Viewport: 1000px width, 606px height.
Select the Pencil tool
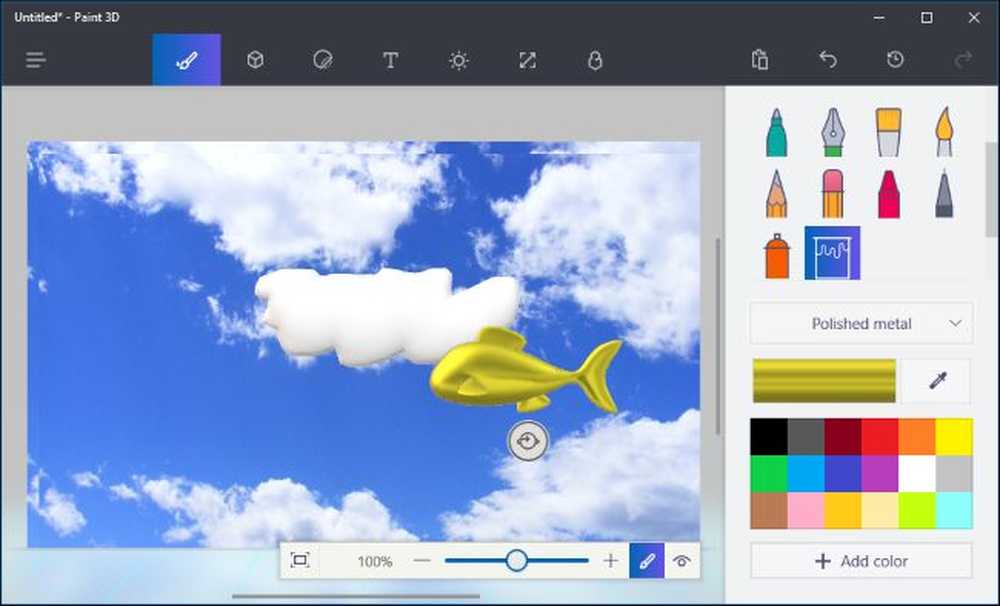click(x=776, y=193)
